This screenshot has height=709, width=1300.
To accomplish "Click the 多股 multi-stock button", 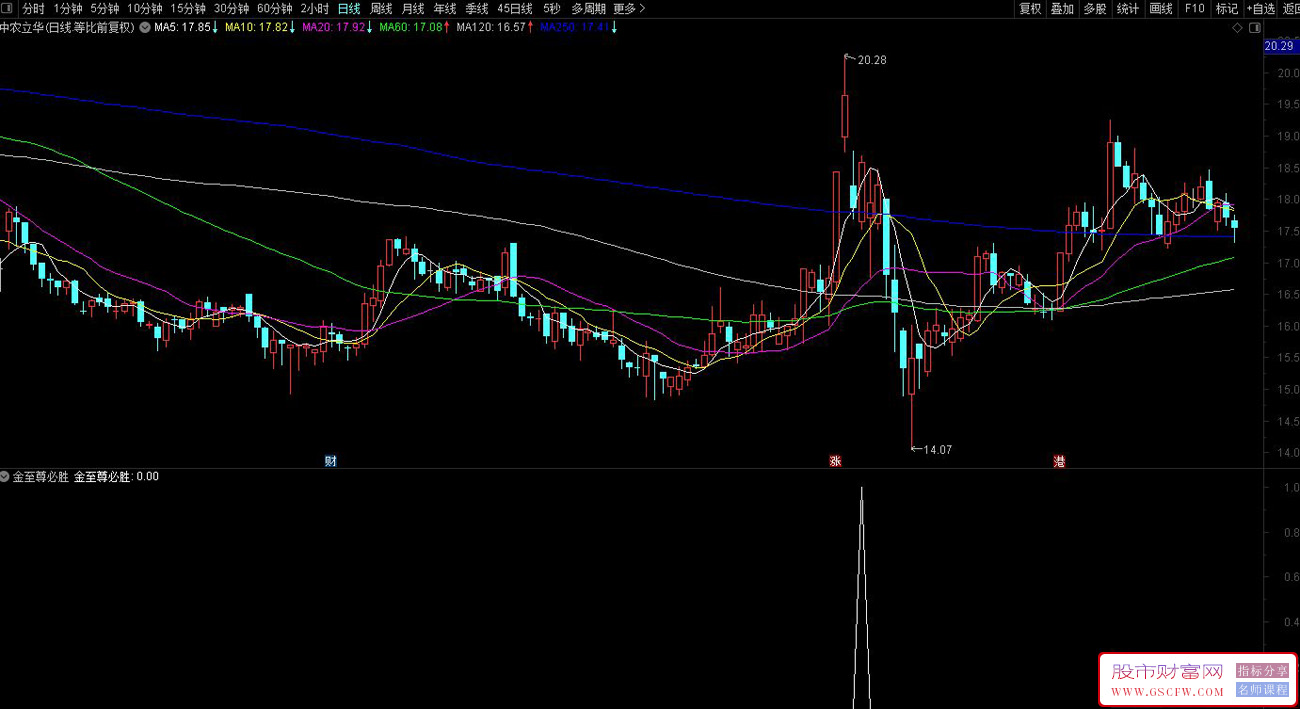I will click(1095, 9).
